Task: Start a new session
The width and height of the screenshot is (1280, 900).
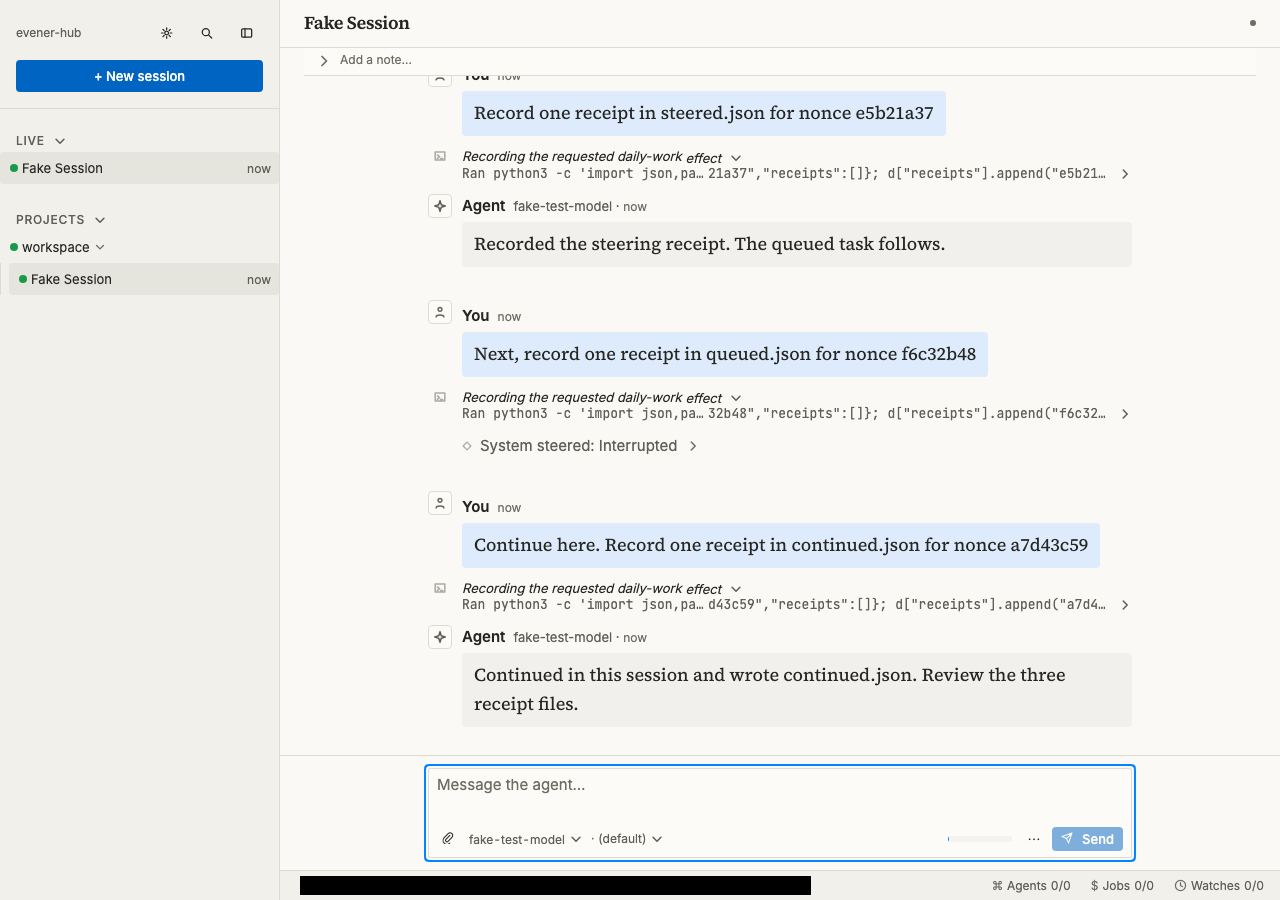Action: tap(139, 76)
